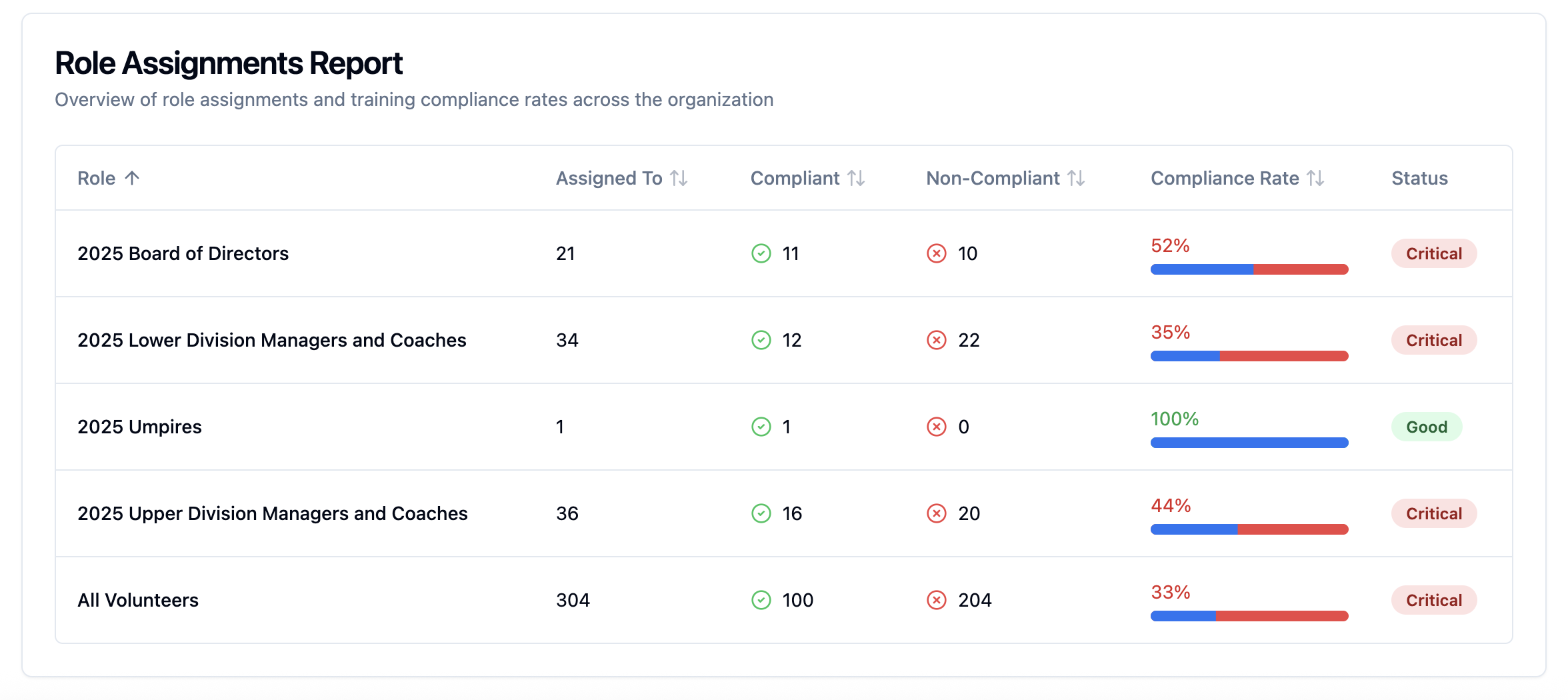Sort by Compliance Rate using its sort arrows
This screenshot has height=700, width=1568.
pos(1315,178)
